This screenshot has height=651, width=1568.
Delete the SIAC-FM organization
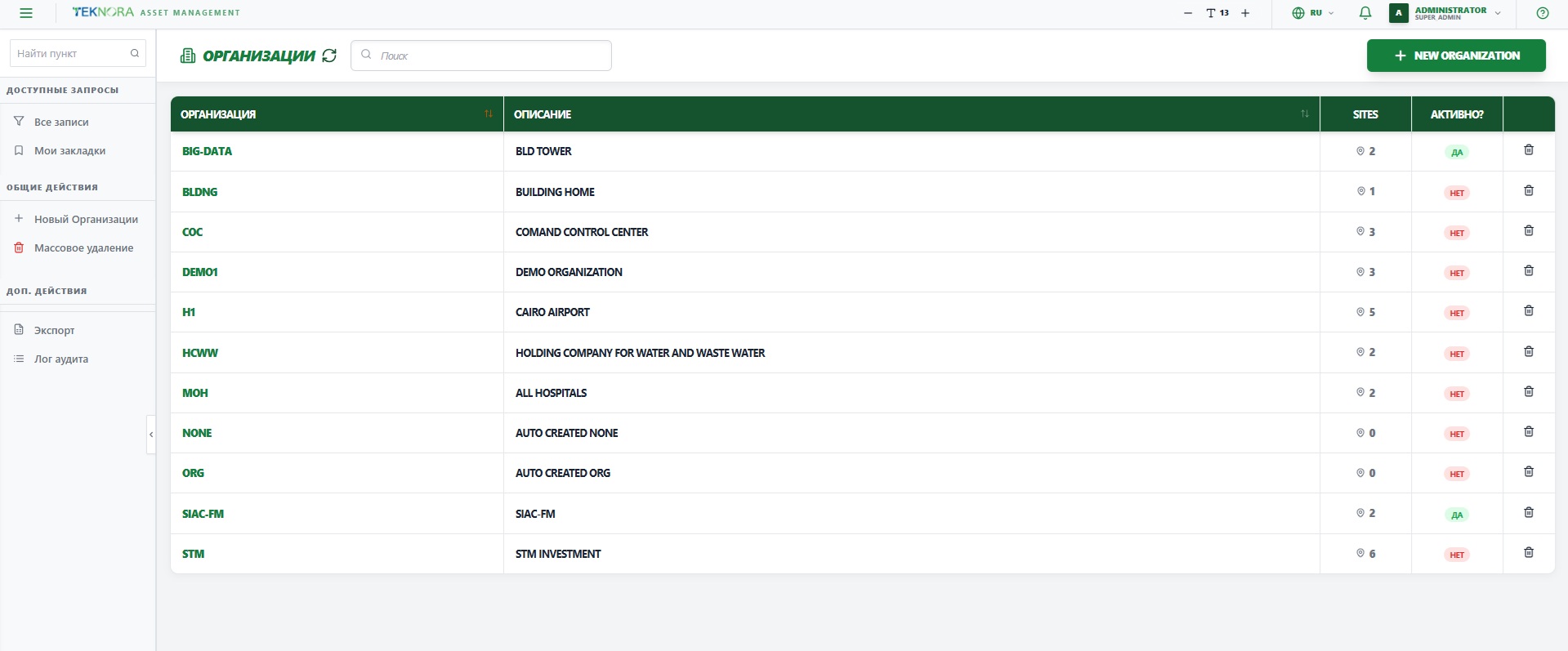(x=1529, y=512)
